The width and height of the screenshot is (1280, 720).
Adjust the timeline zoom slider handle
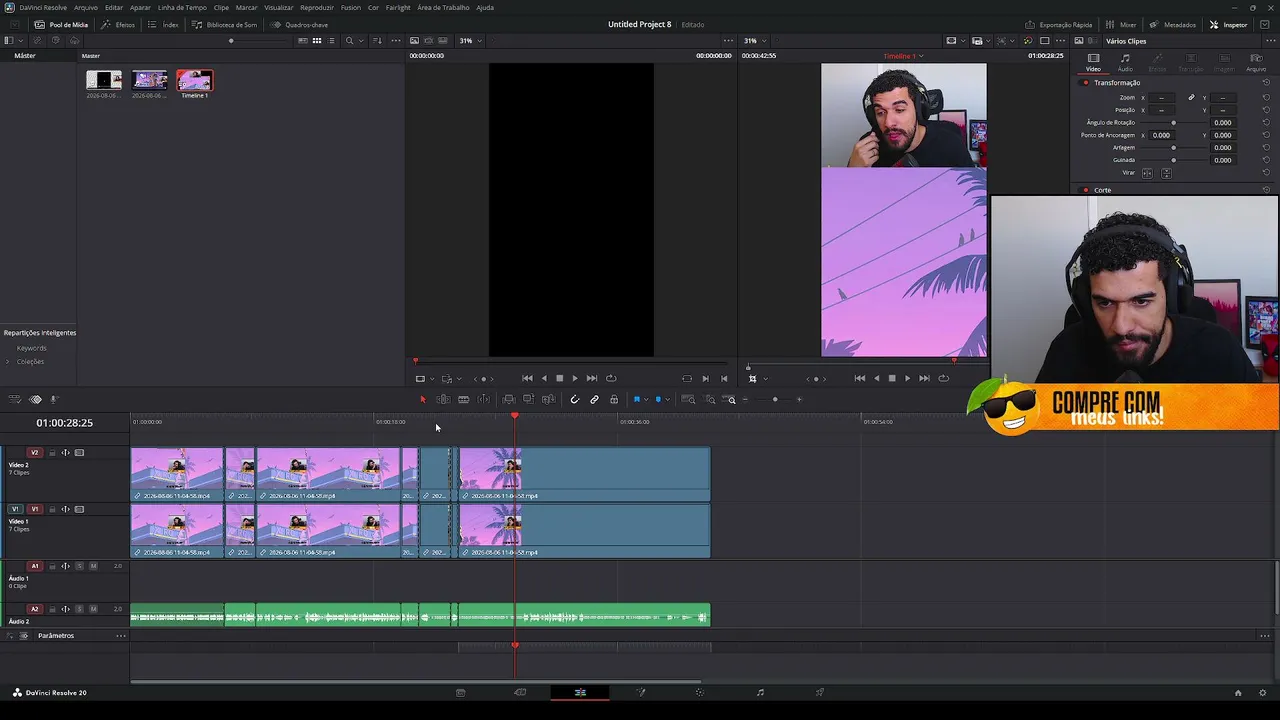point(775,400)
